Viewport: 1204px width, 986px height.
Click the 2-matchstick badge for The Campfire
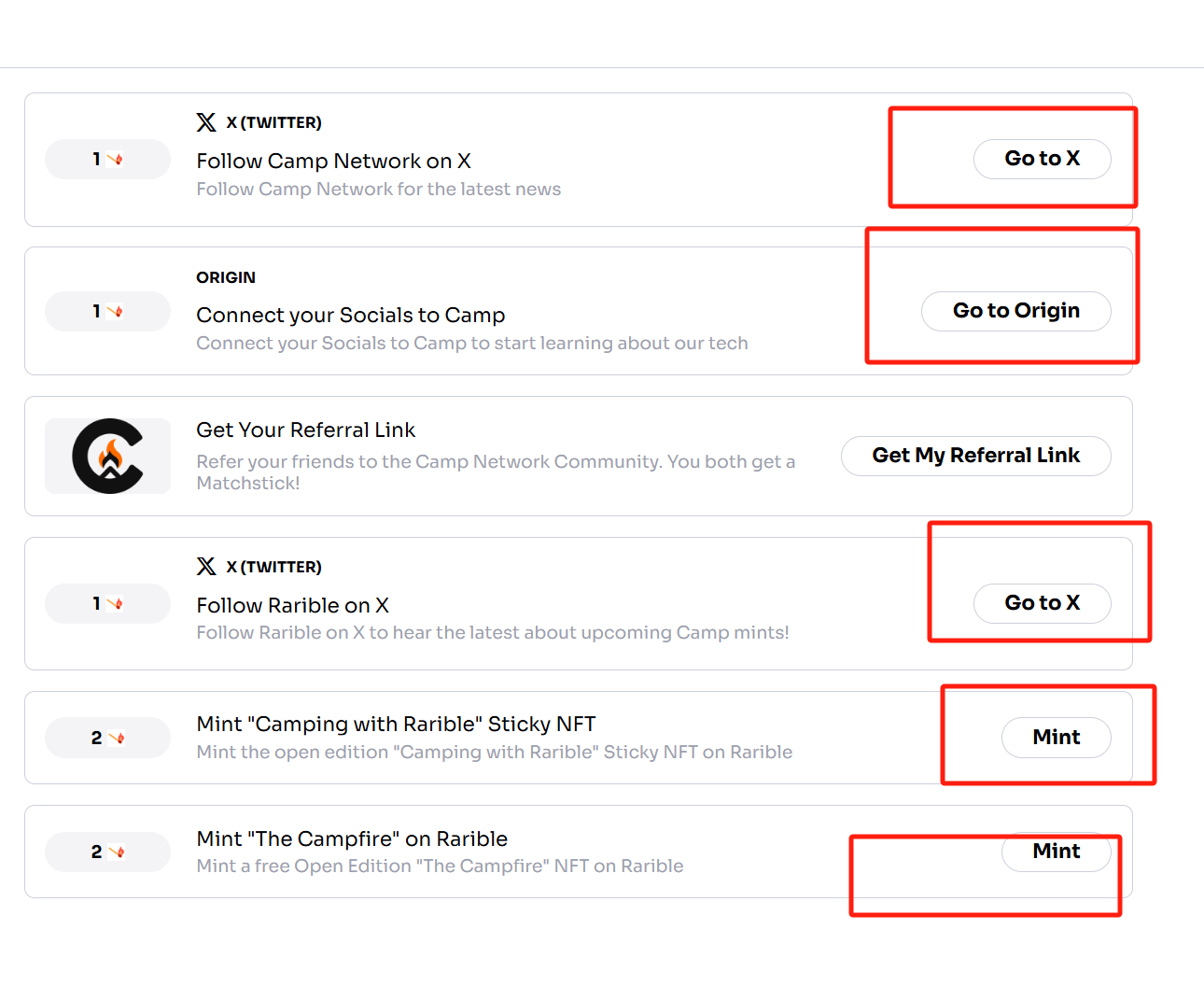[108, 852]
